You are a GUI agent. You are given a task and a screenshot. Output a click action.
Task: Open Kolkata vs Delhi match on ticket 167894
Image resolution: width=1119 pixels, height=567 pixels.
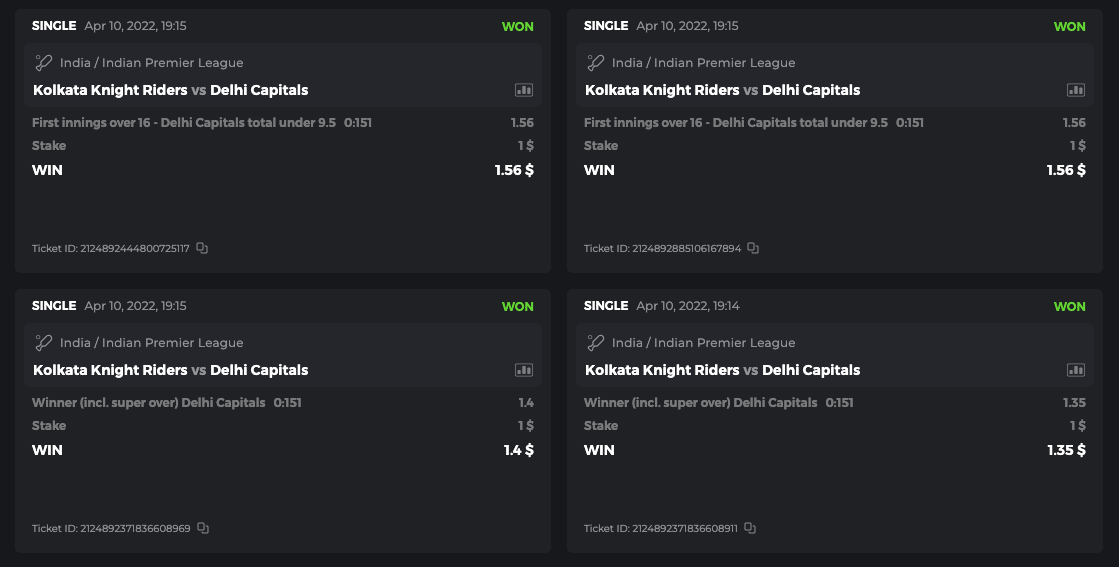[722, 90]
